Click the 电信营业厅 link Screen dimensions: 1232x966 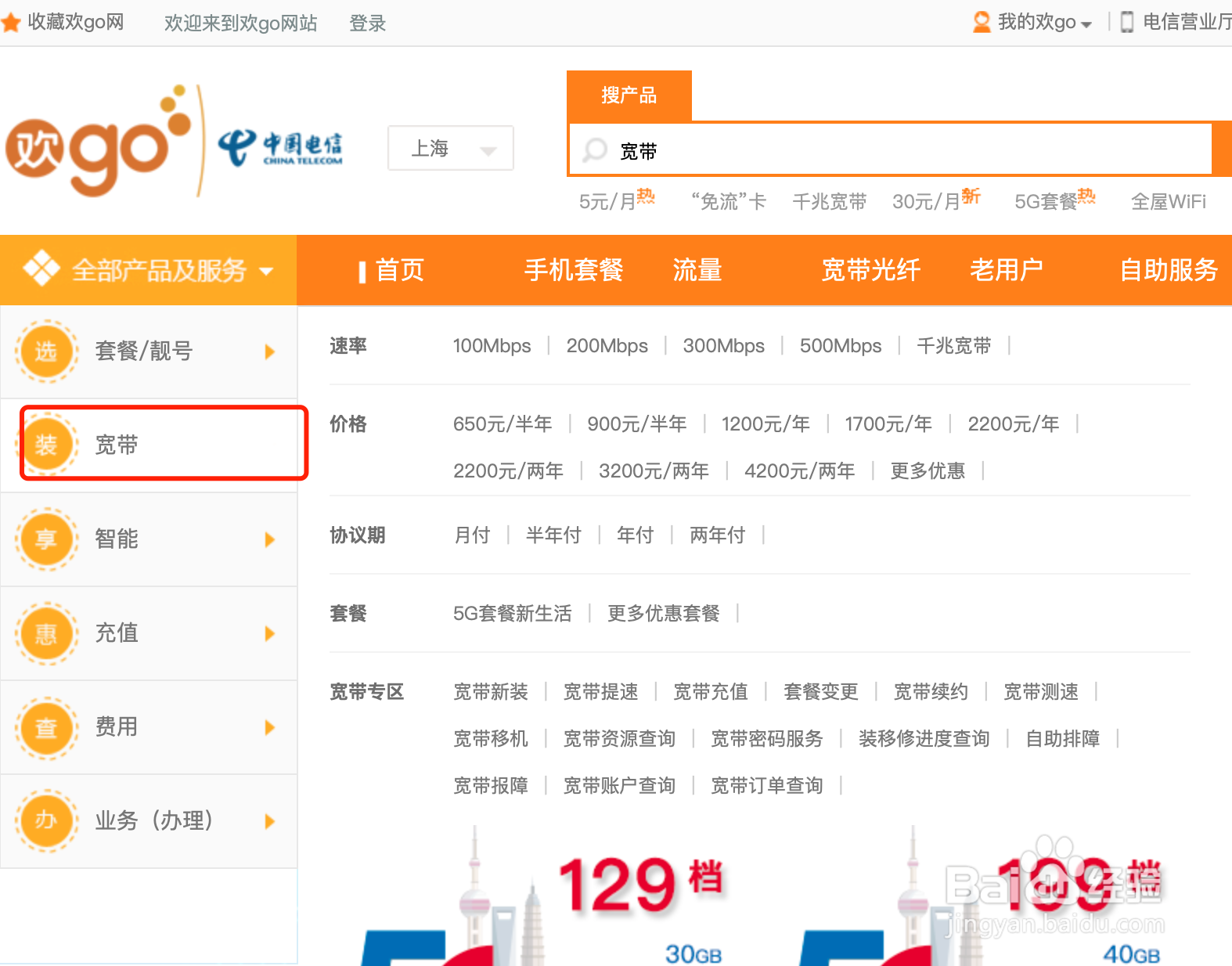point(1187,22)
